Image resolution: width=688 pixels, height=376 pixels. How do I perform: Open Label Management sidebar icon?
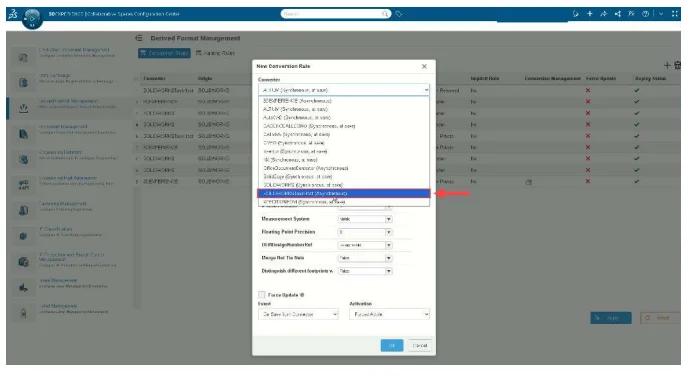pos(24,313)
